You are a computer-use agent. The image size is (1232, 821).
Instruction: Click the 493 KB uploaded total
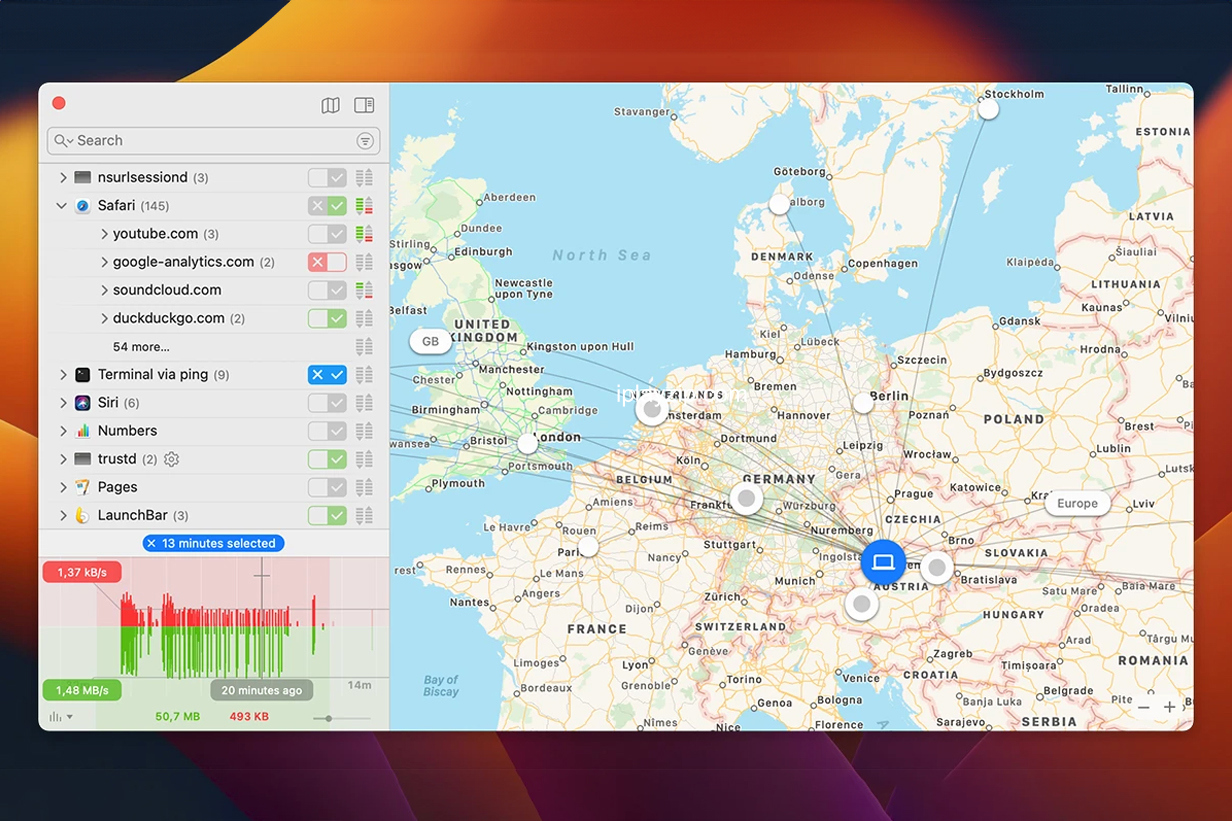click(x=248, y=717)
